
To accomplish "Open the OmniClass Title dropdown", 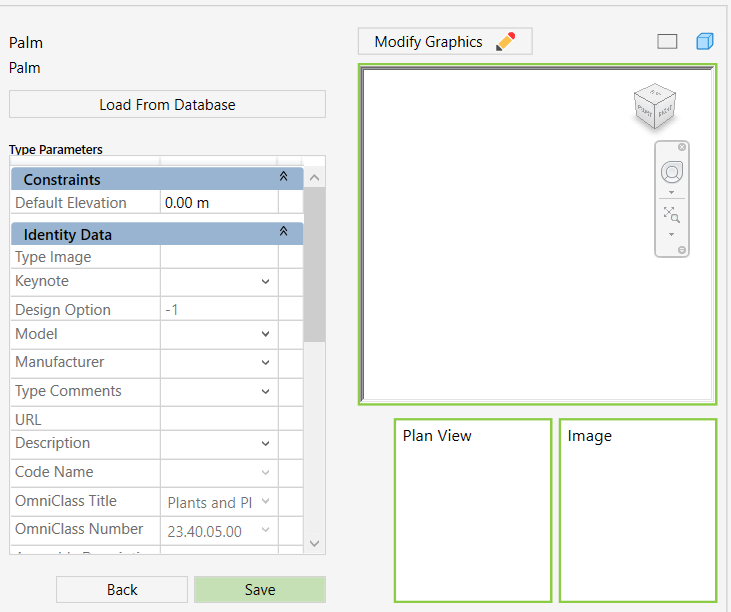I will 265,502.
